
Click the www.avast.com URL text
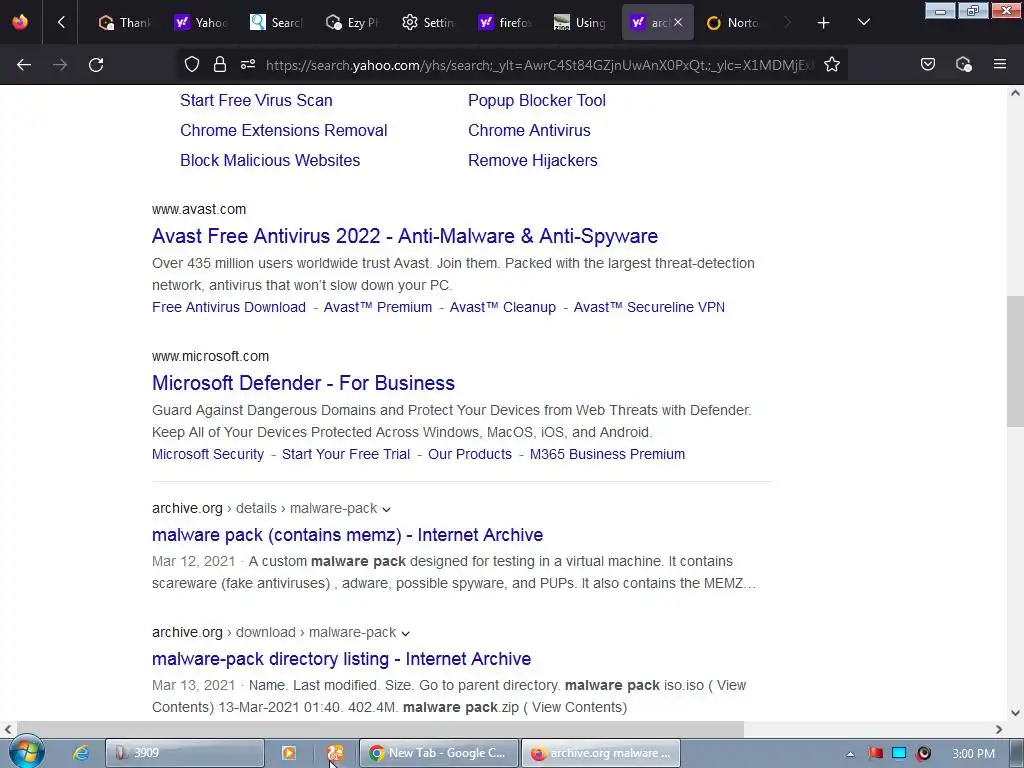199,209
